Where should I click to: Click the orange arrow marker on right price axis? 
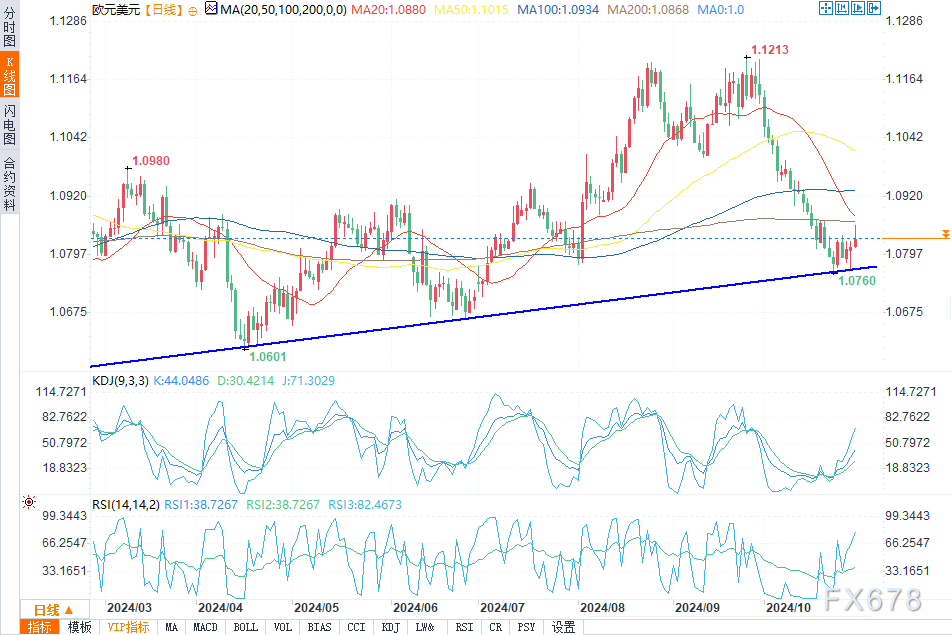944,234
